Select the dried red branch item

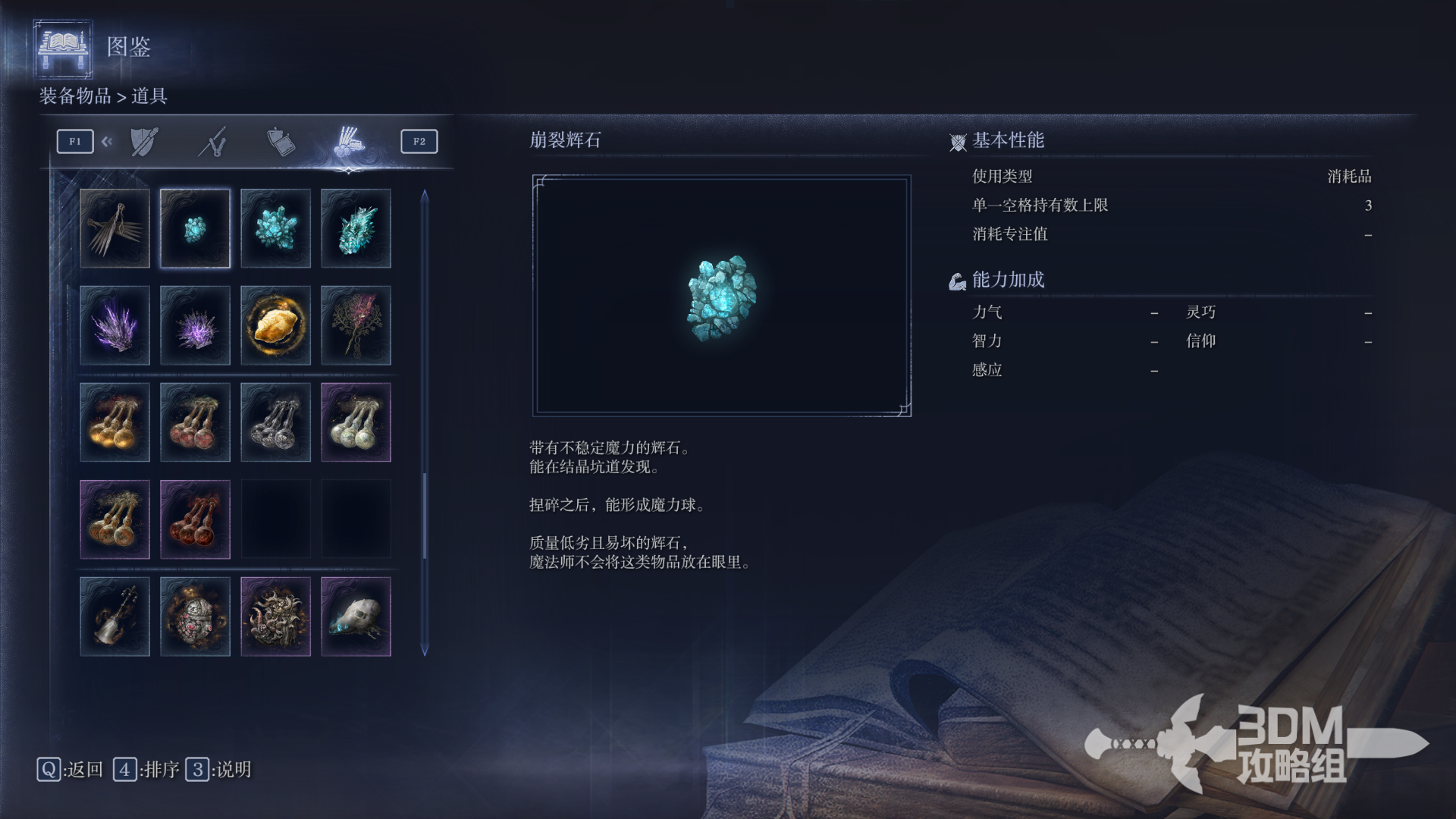tap(356, 325)
